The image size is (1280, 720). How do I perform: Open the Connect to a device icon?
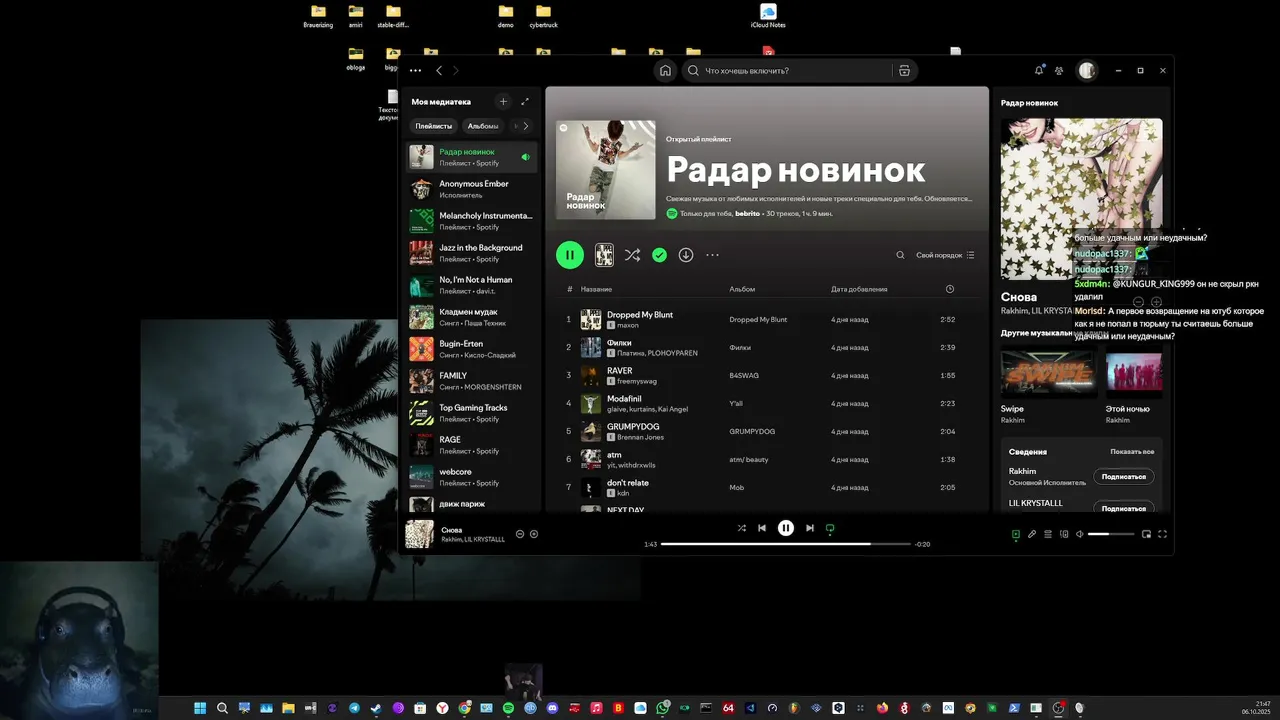point(1064,534)
